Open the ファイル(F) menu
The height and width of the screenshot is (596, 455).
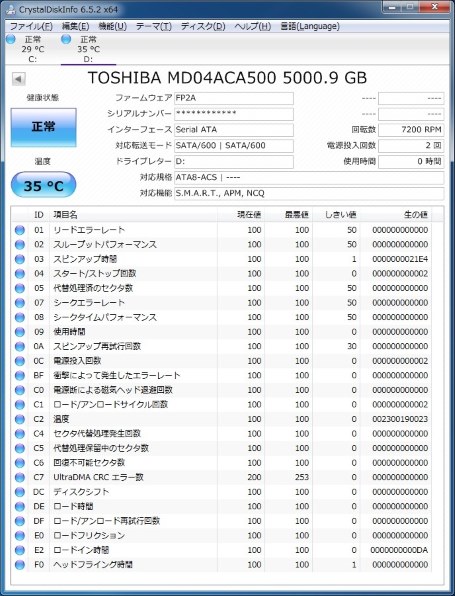[x=31, y=26]
